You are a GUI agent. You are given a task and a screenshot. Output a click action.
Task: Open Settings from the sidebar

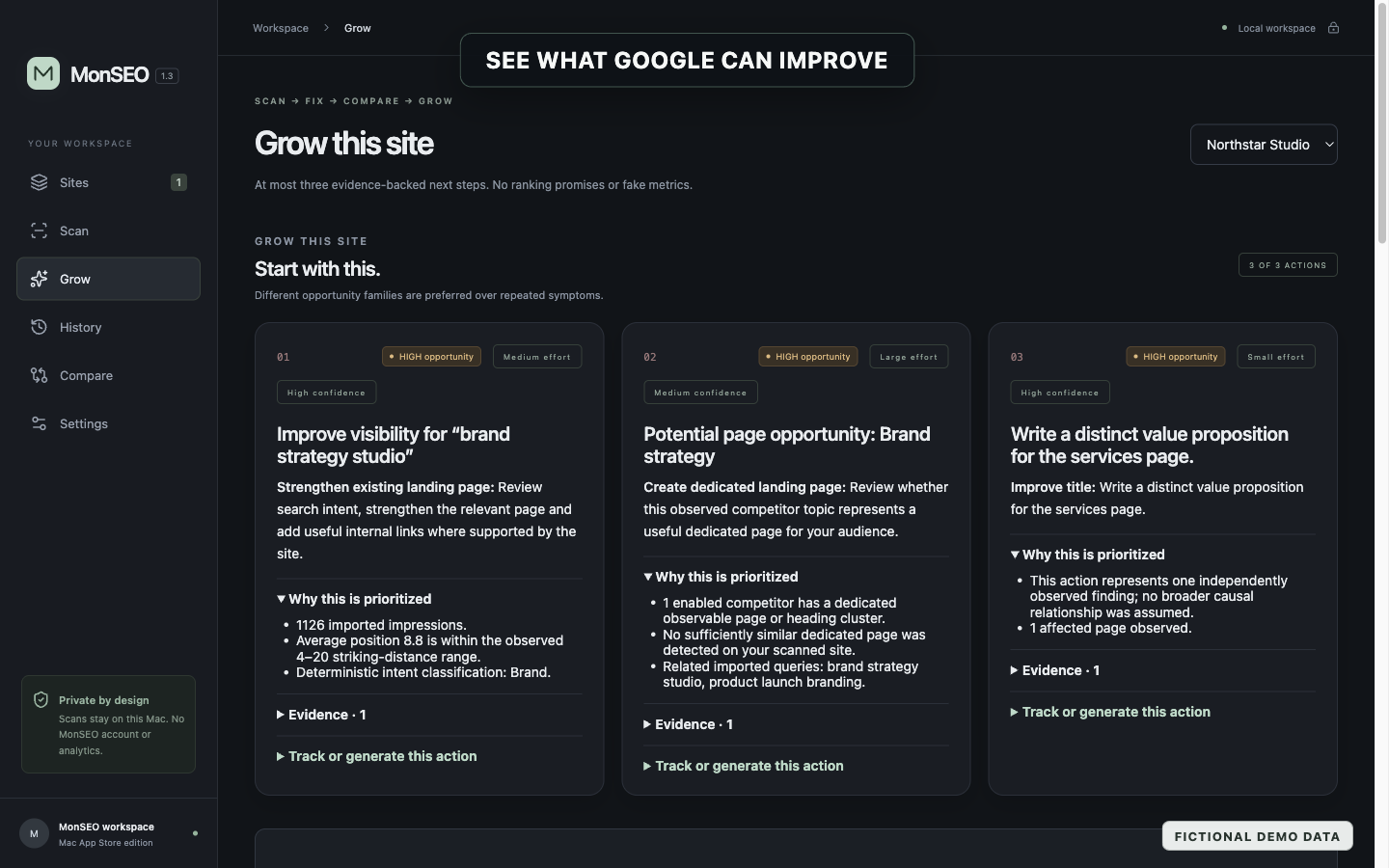click(108, 423)
